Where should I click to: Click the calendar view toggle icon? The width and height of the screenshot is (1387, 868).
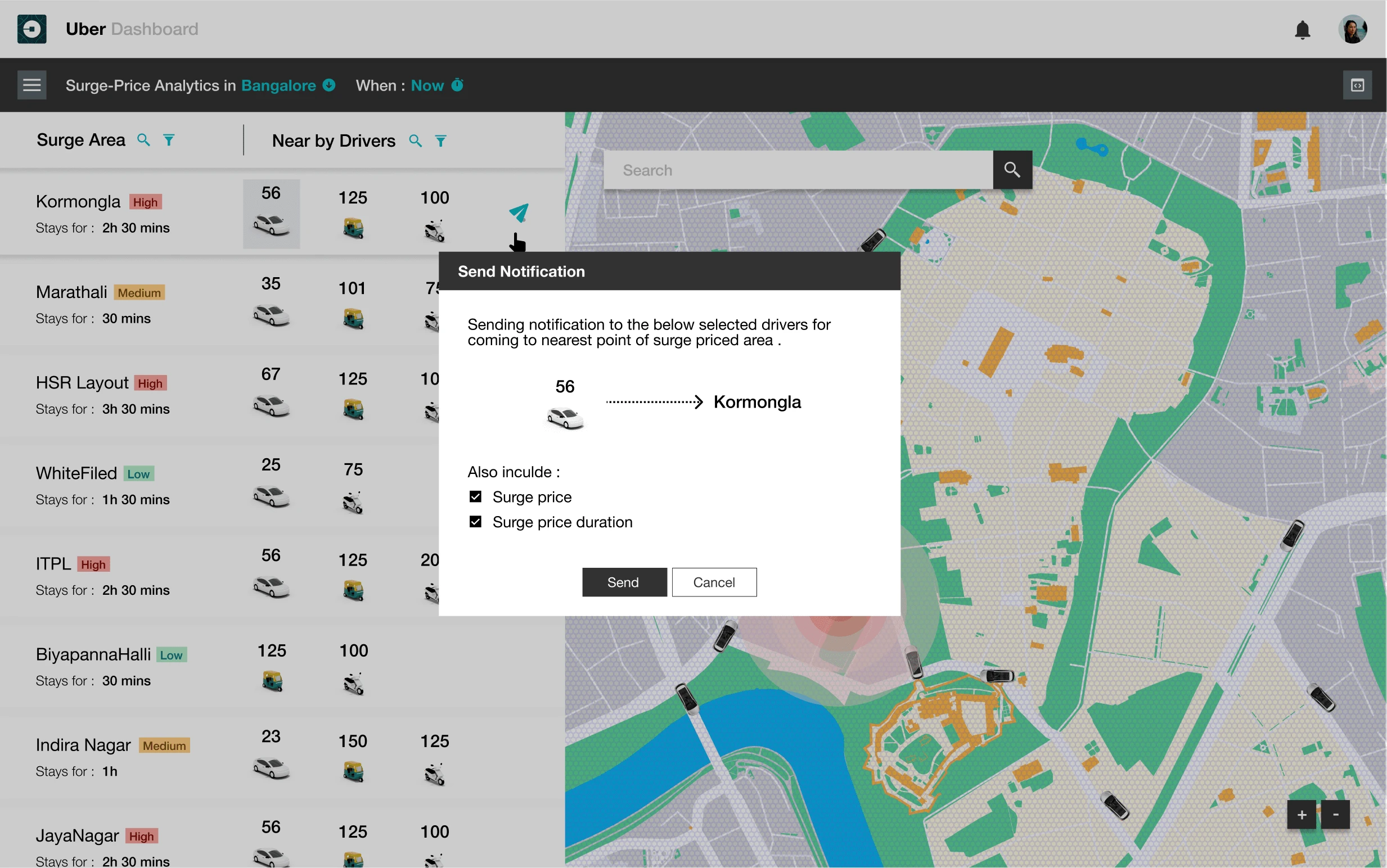[1357, 84]
